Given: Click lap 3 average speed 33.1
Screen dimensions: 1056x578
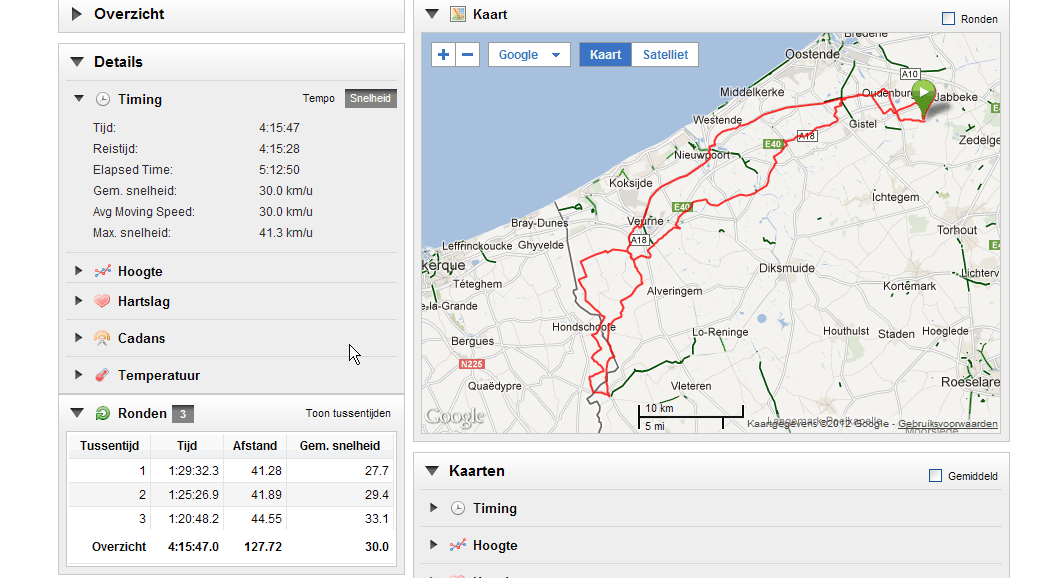Looking at the screenshot, I should pos(377,519).
